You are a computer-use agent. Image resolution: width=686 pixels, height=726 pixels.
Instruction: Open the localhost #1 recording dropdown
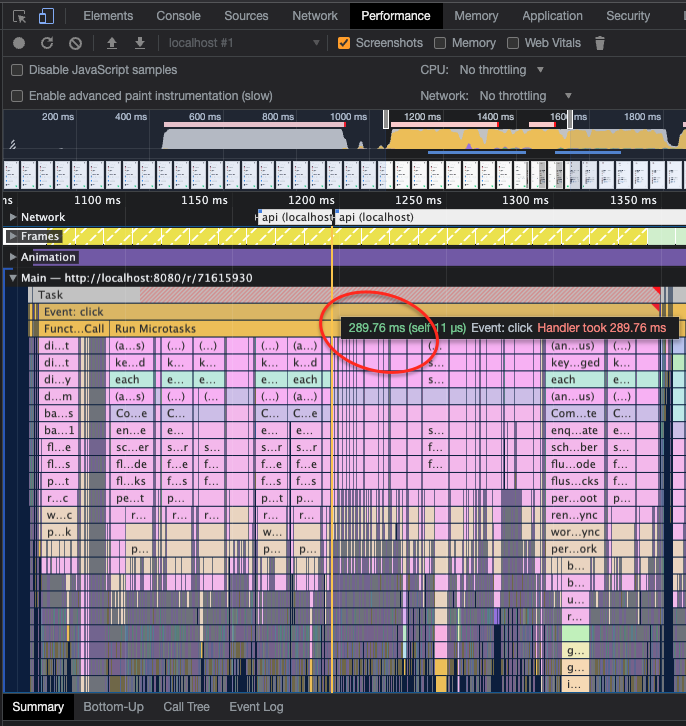coord(243,43)
